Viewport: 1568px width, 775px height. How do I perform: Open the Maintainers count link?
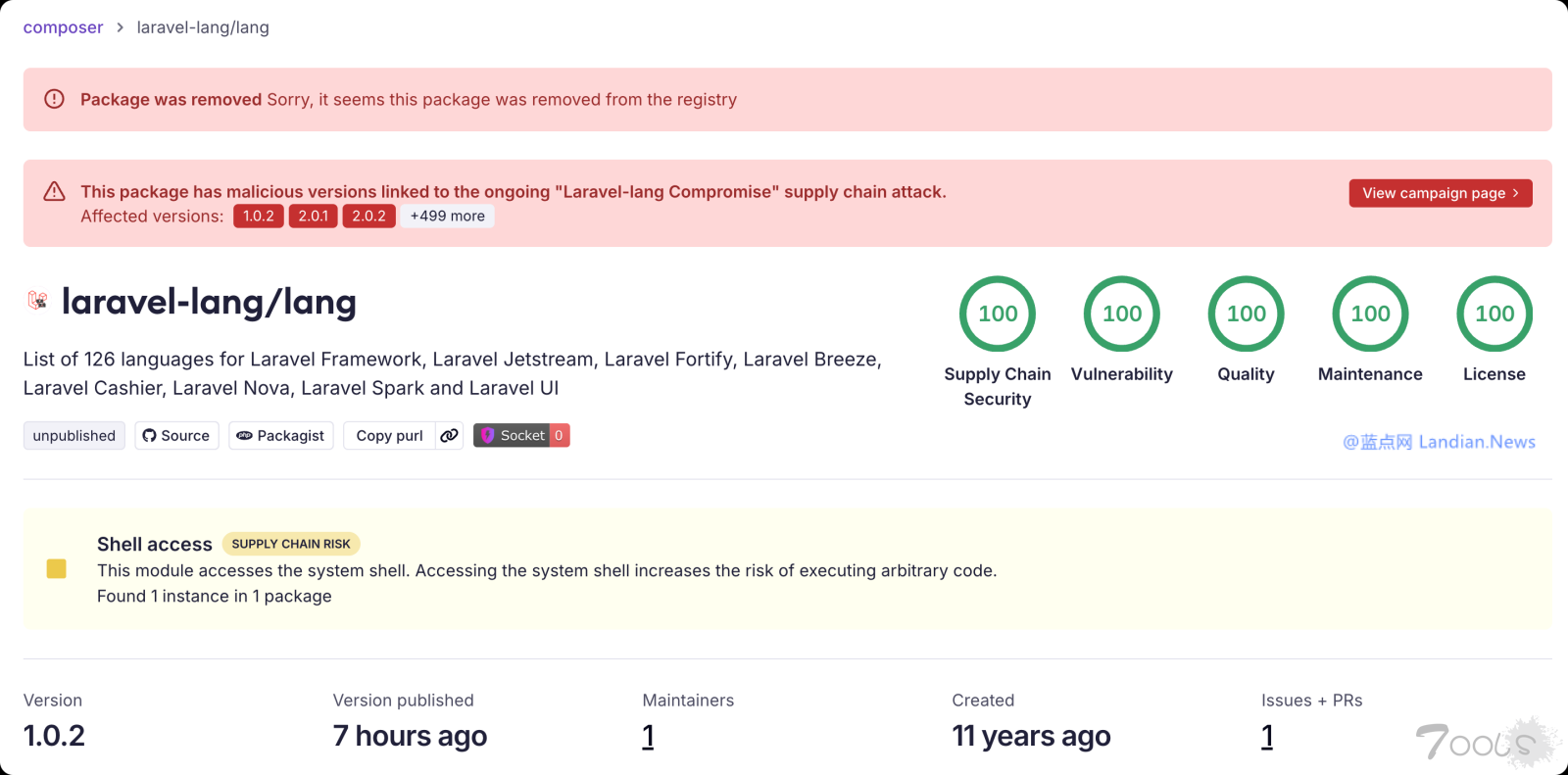648,736
